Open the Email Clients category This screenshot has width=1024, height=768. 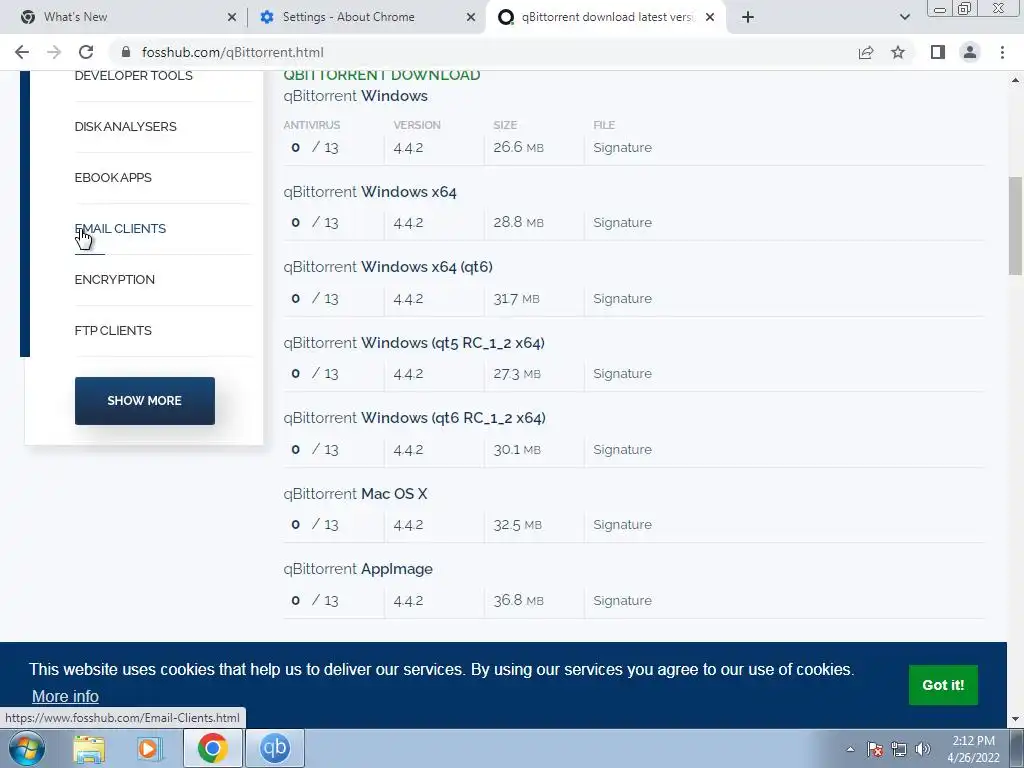(x=120, y=229)
